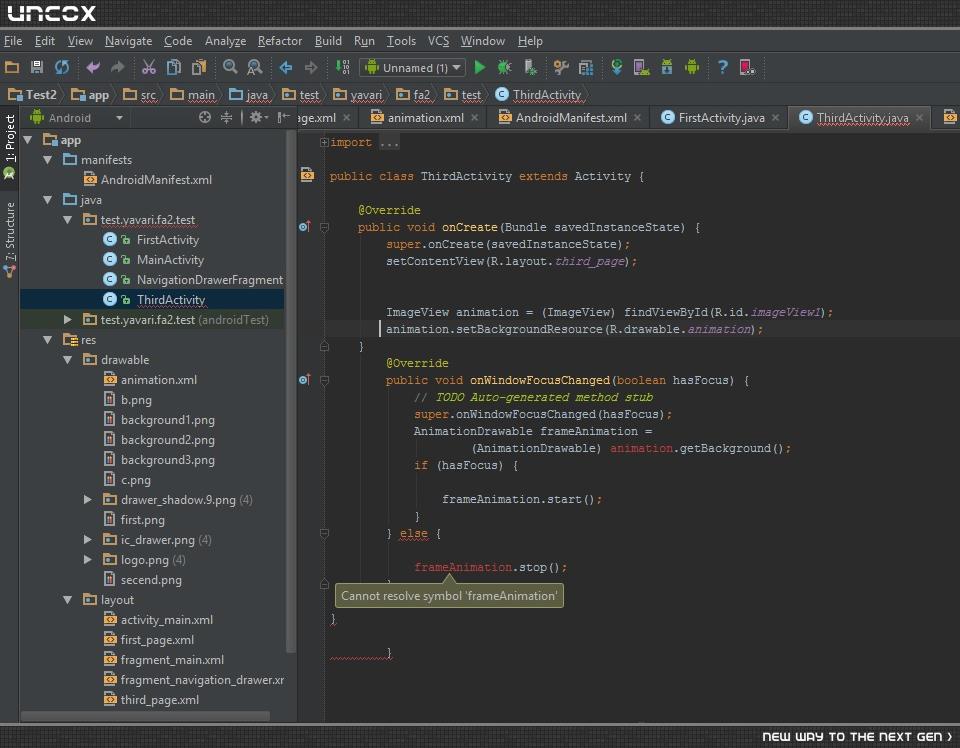The image size is (960, 748).
Task: Open Replace with the magnifier A icon
Action: coord(255,67)
